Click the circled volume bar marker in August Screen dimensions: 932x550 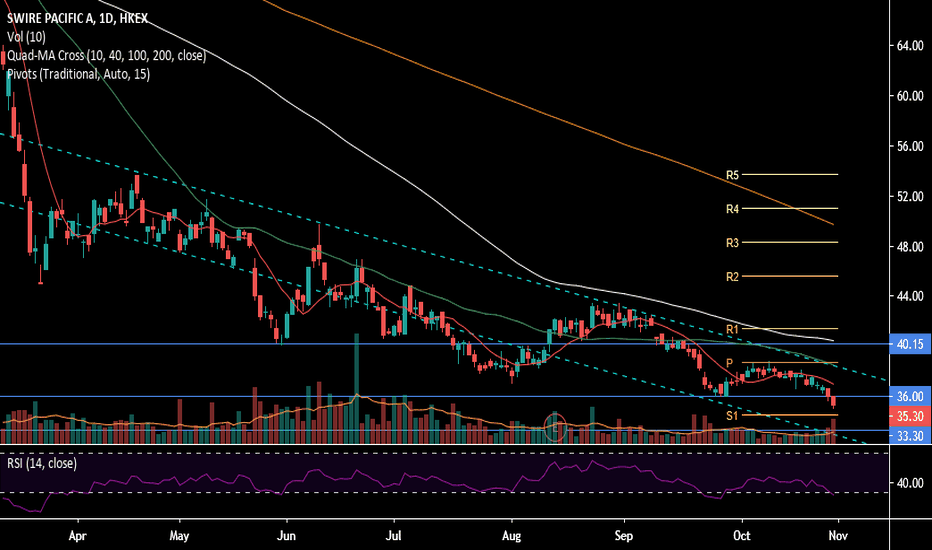(x=556, y=426)
